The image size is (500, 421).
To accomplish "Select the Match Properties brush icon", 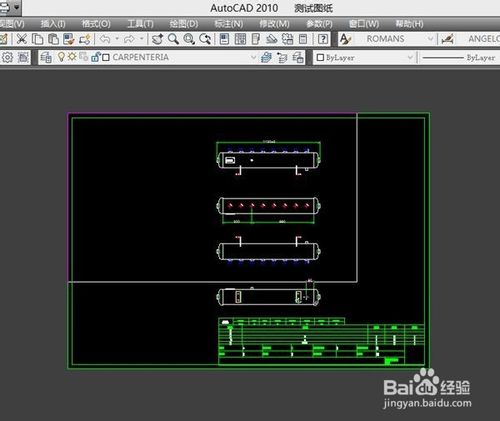I will click(x=69, y=39).
